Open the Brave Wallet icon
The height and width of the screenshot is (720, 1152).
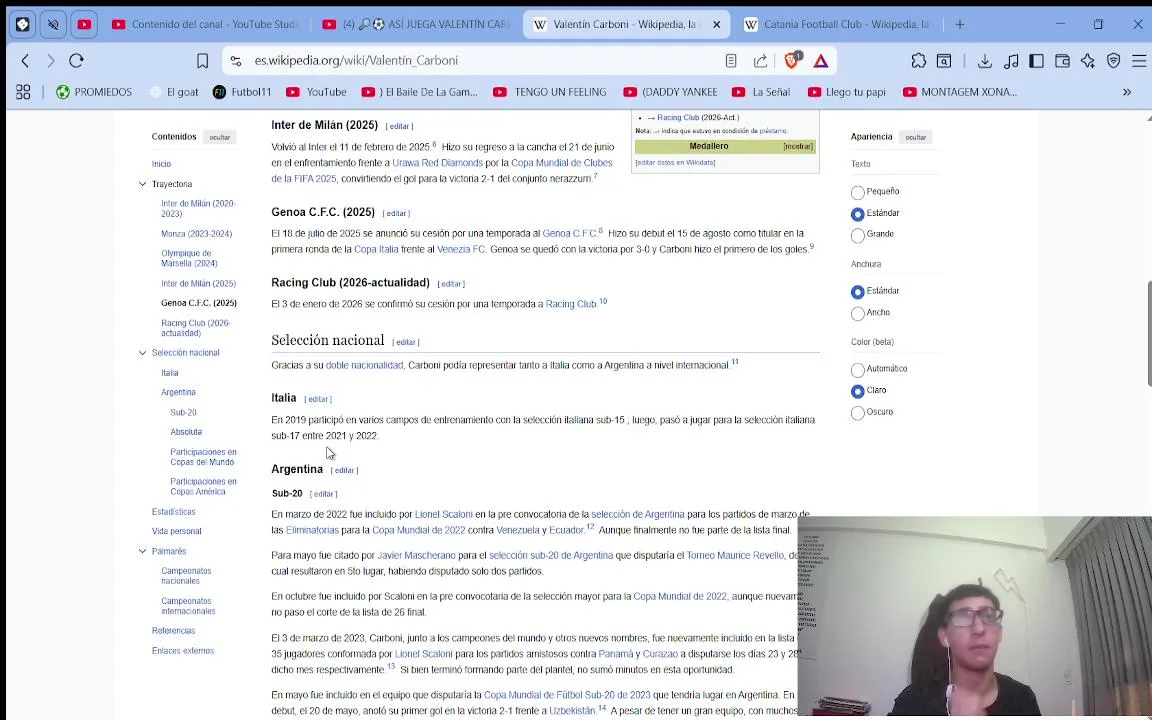[x=1062, y=61]
